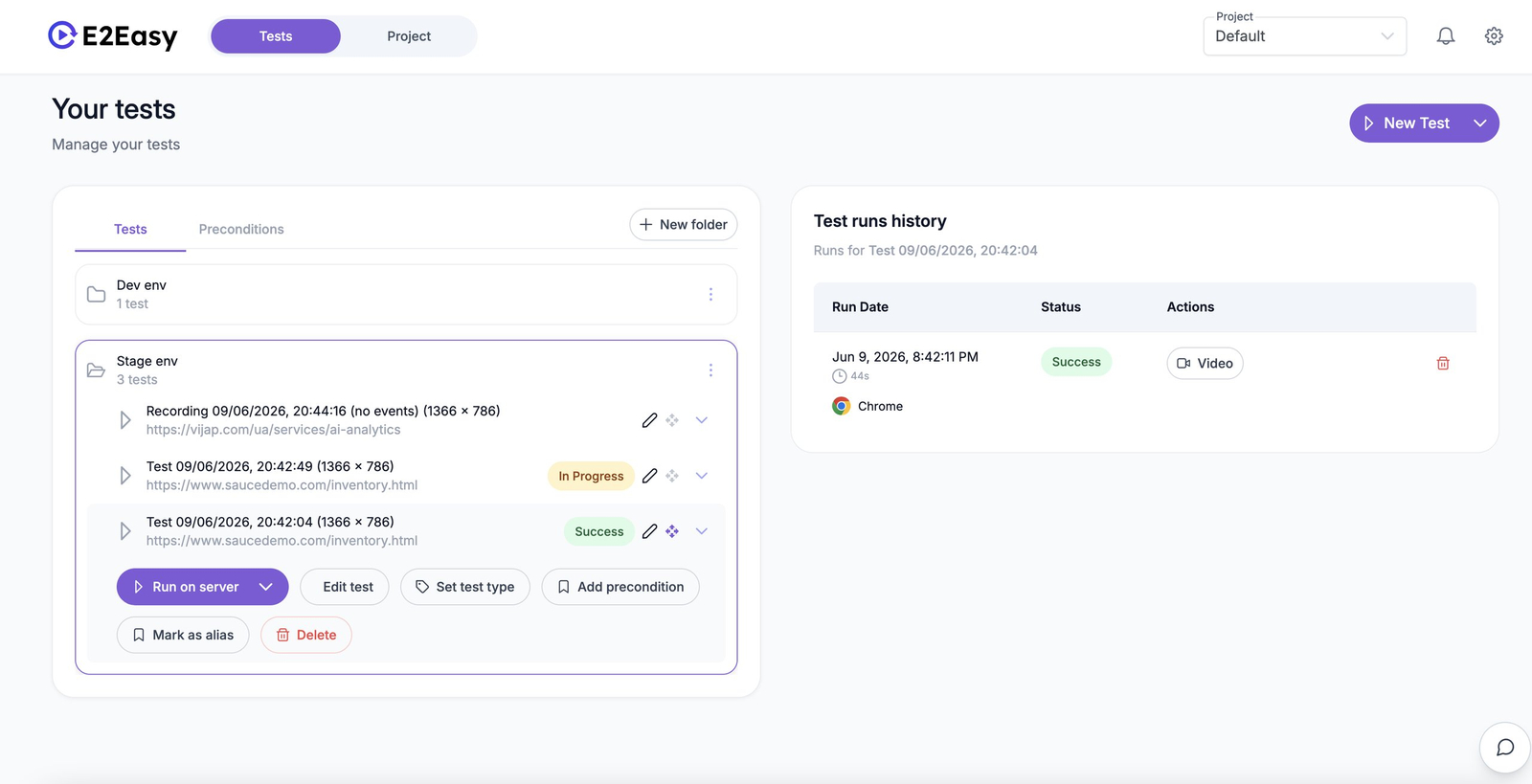The image size is (1532, 784).
Task: Open Run on server dropdown arrow
Action: coord(266,587)
